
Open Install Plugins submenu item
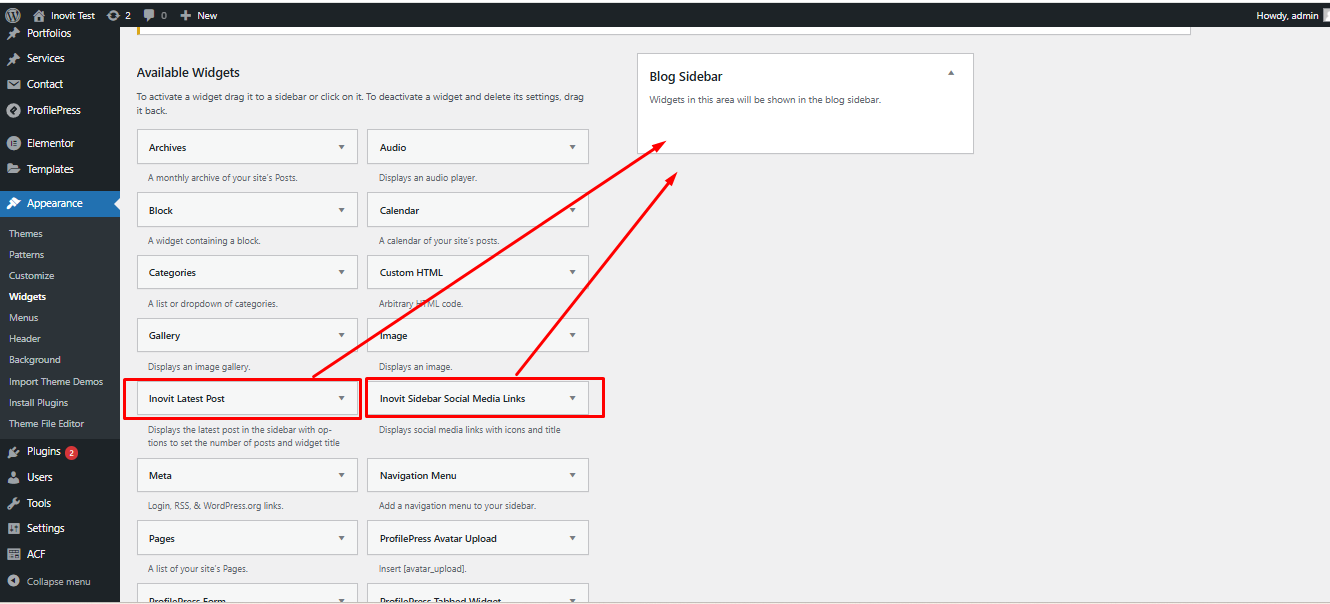(x=39, y=402)
